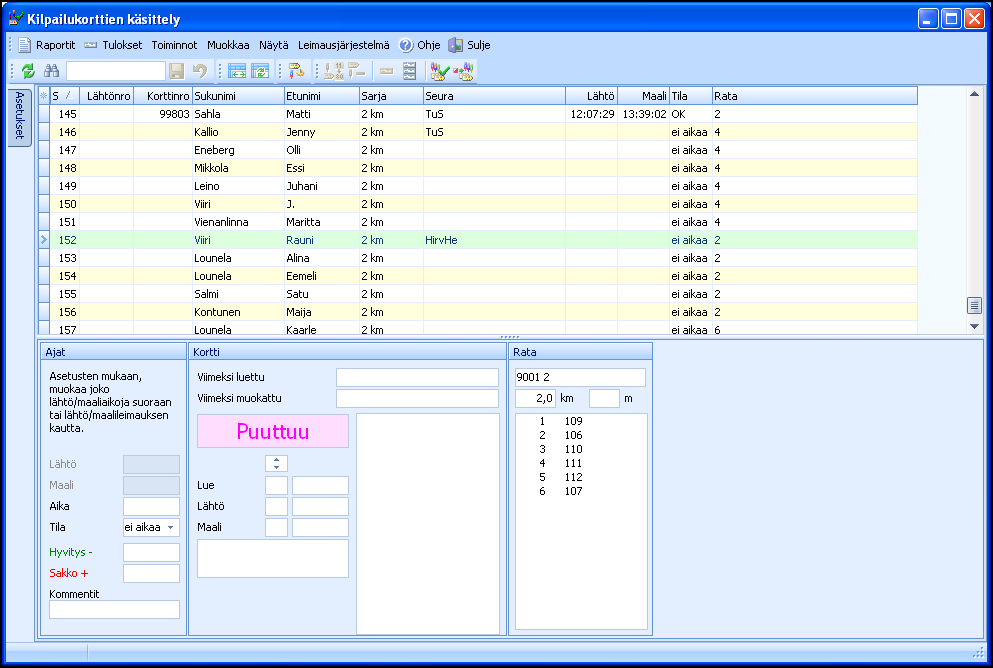Screen dimensions: 993x668
Task: Click the Ohje help question mark icon
Action: coord(406,45)
